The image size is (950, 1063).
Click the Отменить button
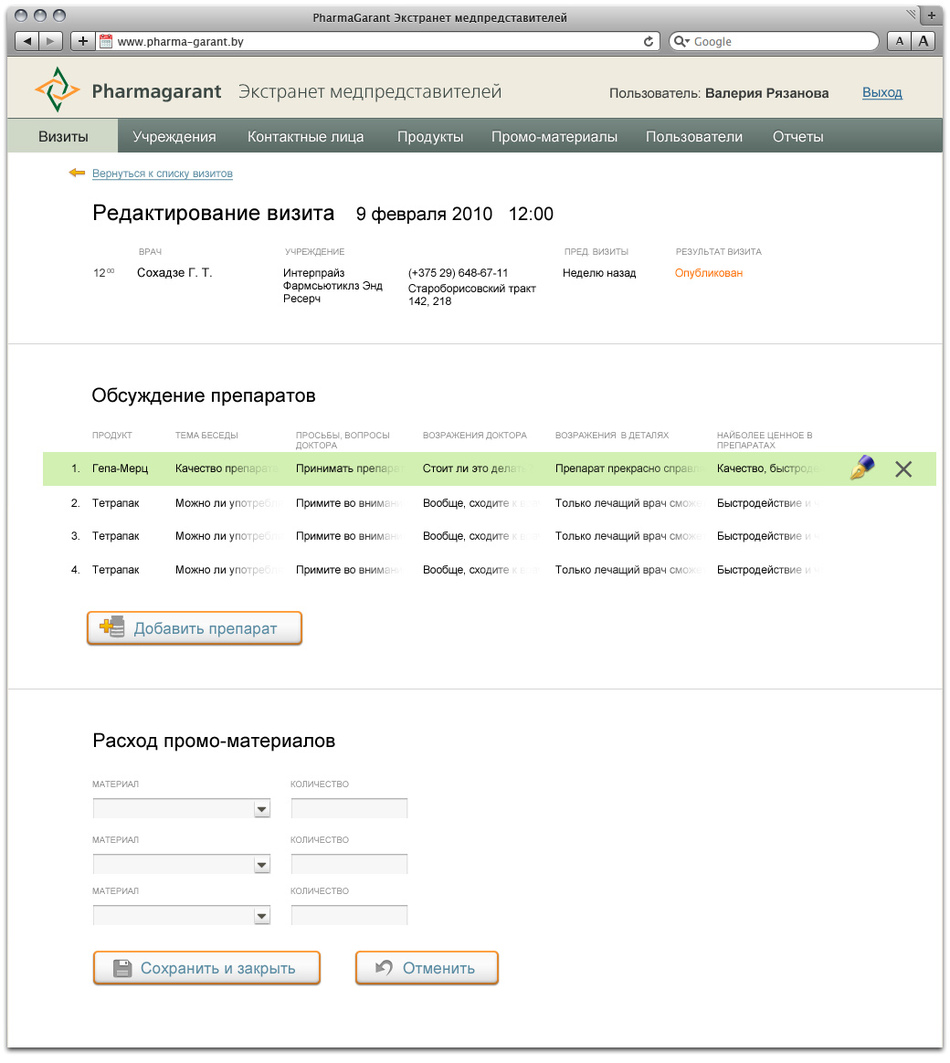click(x=426, y=968)
